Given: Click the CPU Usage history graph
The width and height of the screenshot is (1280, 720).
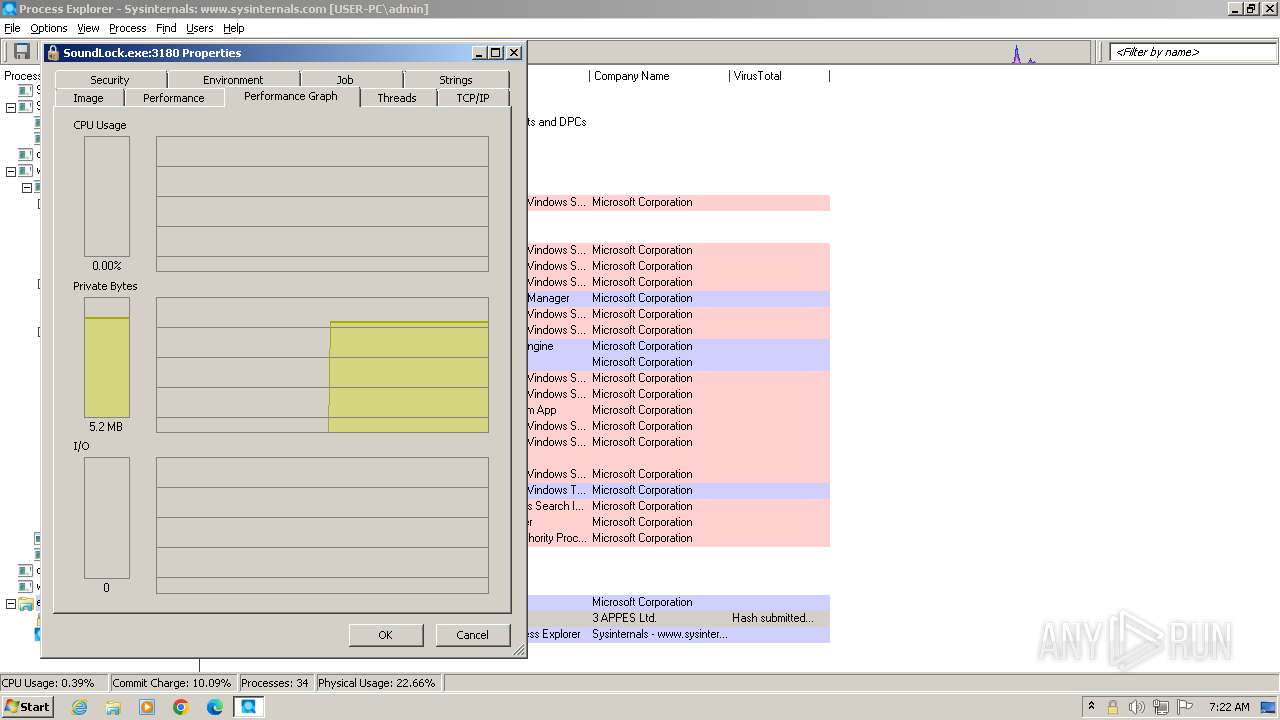Looking at the screenshot, I should click(322, 204).
